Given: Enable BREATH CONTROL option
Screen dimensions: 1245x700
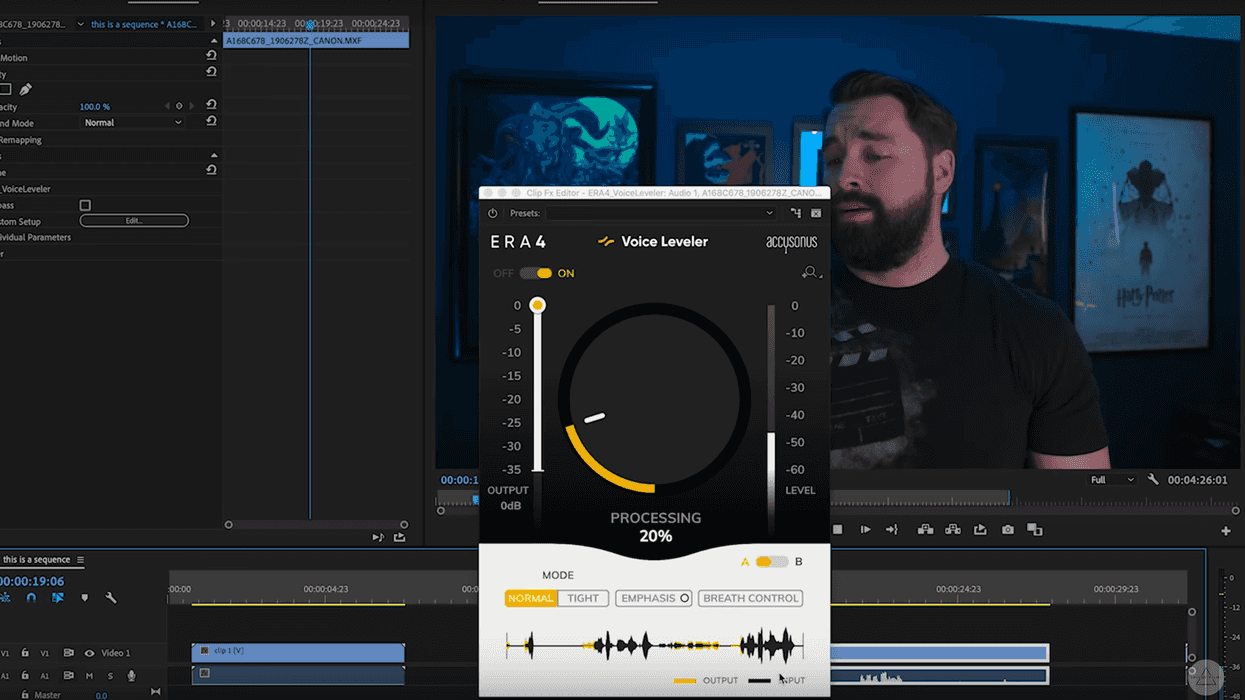Looking at the screenshot, I should pyautogui.click(x=751, y=598).
